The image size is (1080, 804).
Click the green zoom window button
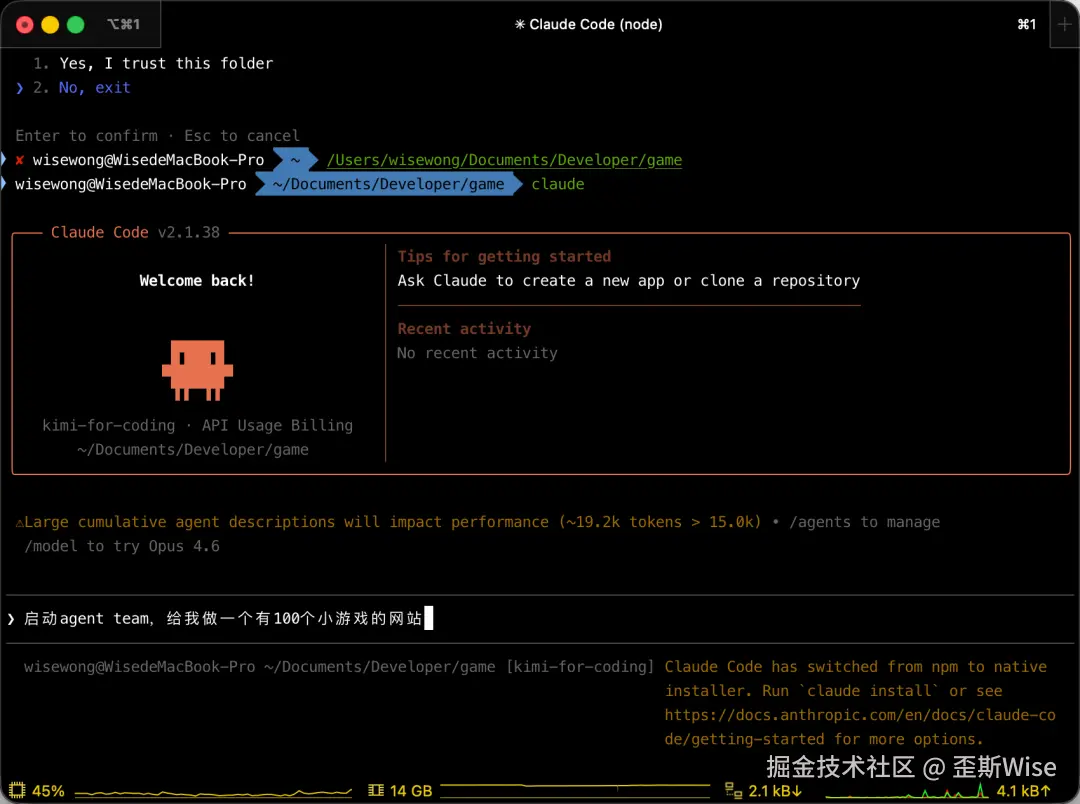pyautogui.click(x=76, y=25)
